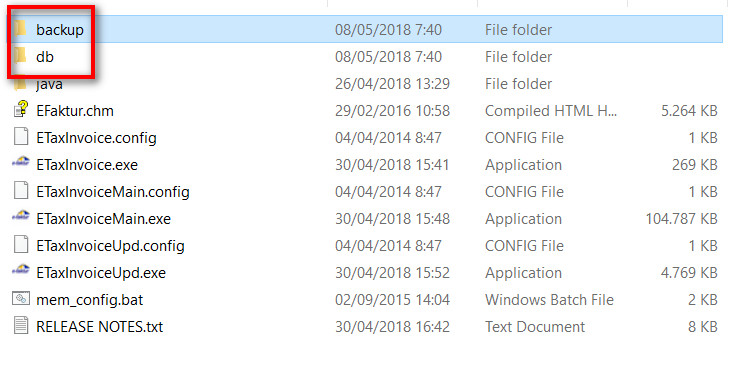The width and height of the screenshot is (746, 370).
Task: Select the ETaxInvoiceMain.config file name
Action: 113,192
